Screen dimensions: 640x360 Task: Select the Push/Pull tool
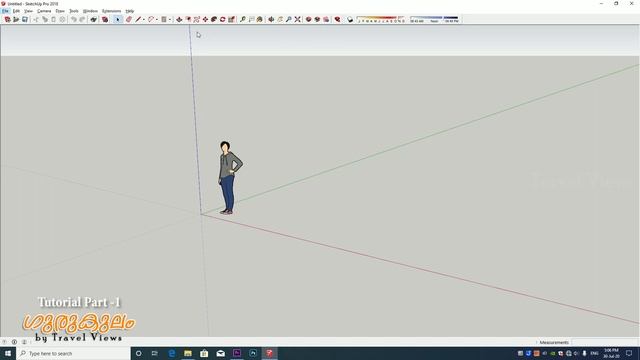tap(179, 19)
